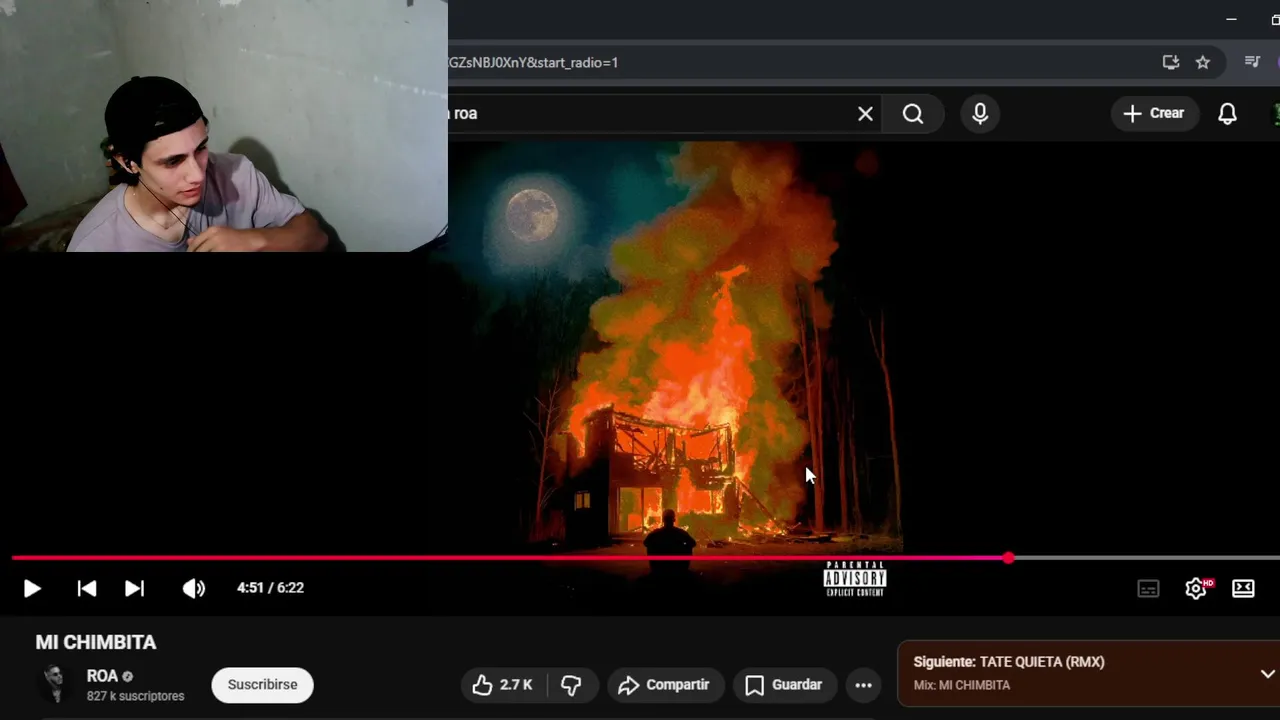
Task: Click the MI CHIMBITA video title
Action: tap(96, 642)
